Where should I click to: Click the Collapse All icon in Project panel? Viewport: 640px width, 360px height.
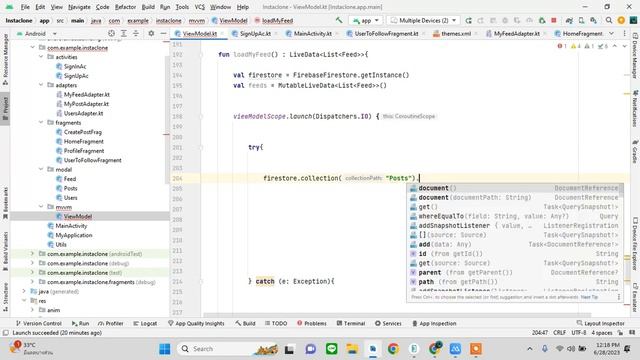136,33
